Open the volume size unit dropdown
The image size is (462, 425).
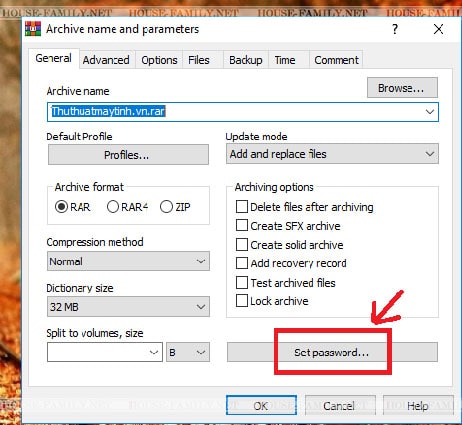[188, 352]
